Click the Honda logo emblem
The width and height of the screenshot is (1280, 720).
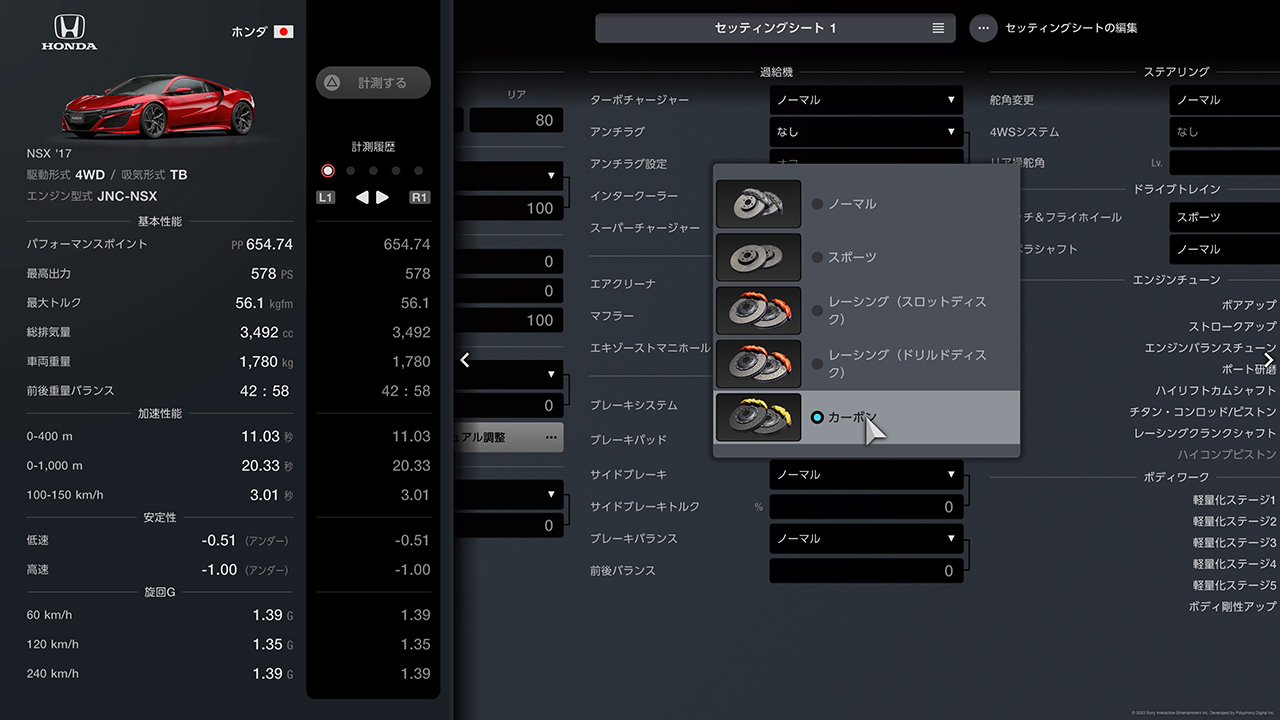click(x=69, y=32)
